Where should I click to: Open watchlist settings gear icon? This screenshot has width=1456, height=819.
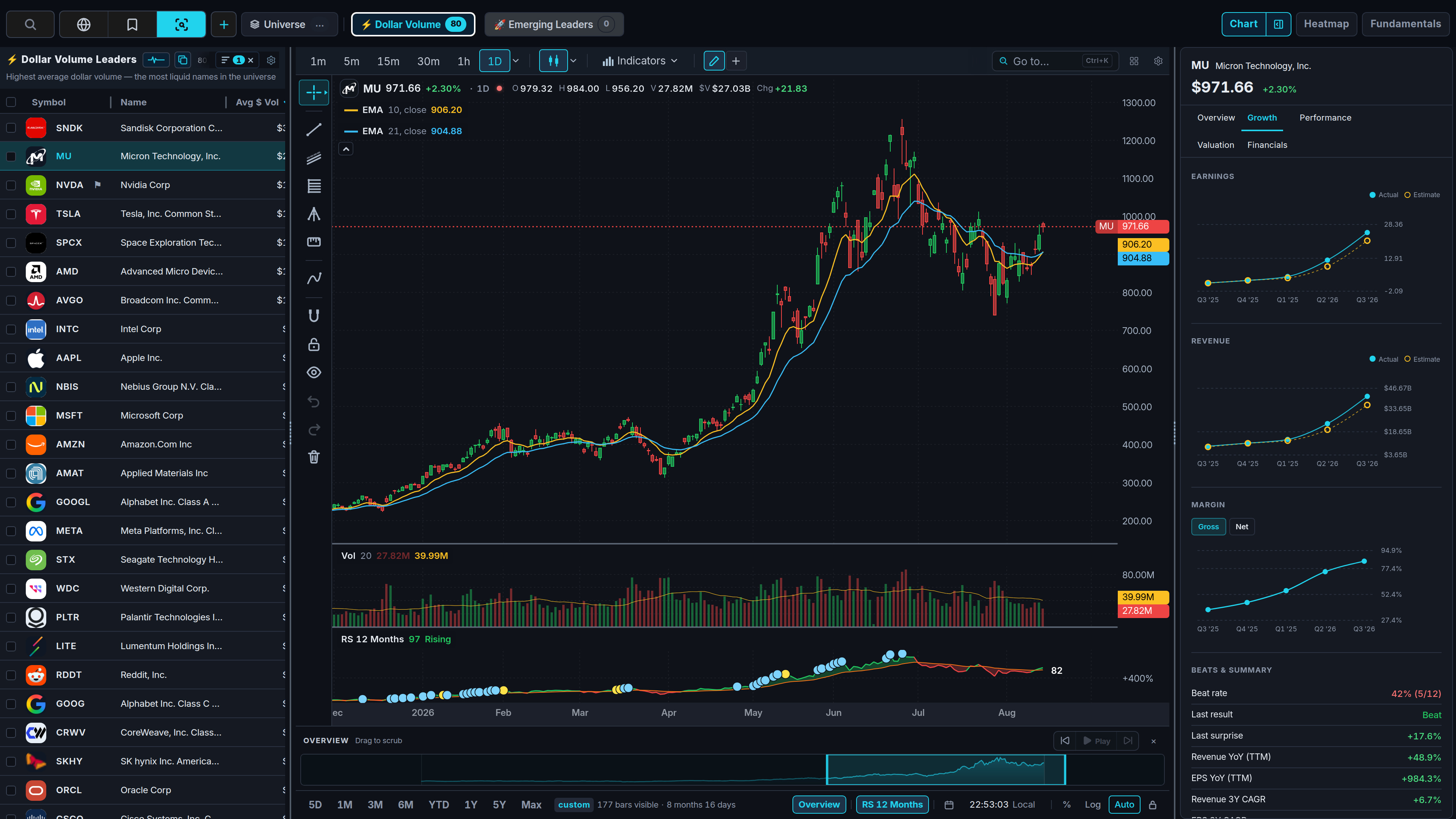pos(271,60)
